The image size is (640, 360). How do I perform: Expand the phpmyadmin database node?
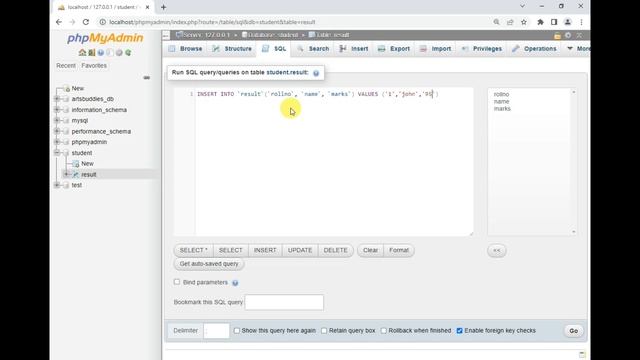(57, 142)
